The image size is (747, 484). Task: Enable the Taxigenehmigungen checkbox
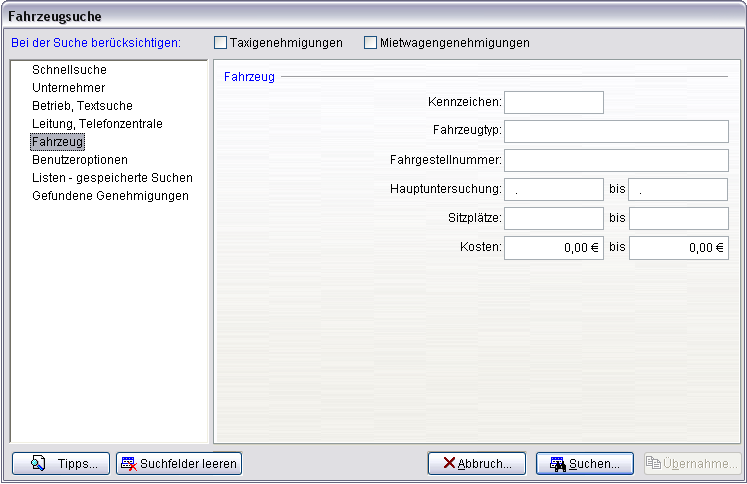[x=221, y=43]
